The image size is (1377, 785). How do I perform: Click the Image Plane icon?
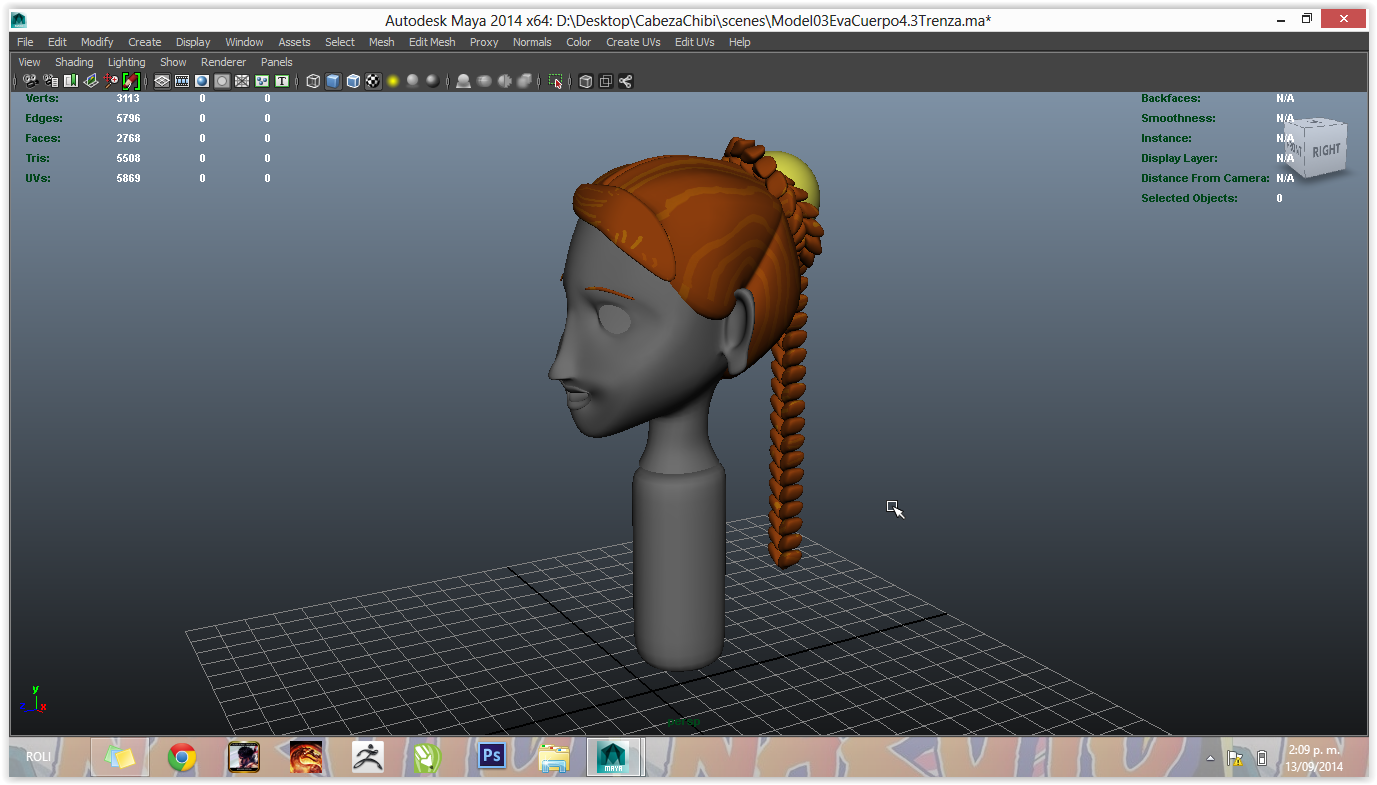click(91, 81)
